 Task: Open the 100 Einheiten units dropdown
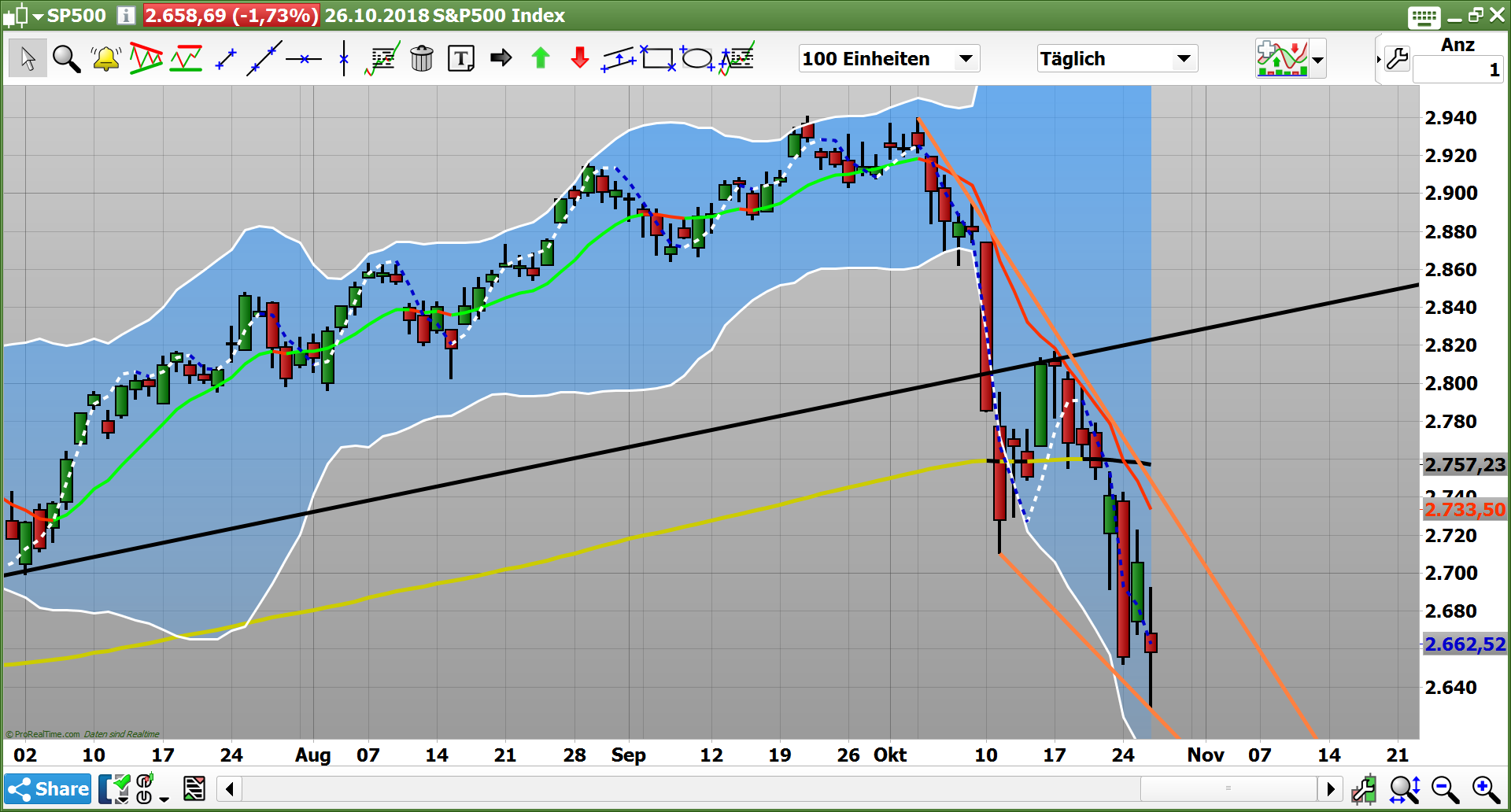[x=889, y=58]
